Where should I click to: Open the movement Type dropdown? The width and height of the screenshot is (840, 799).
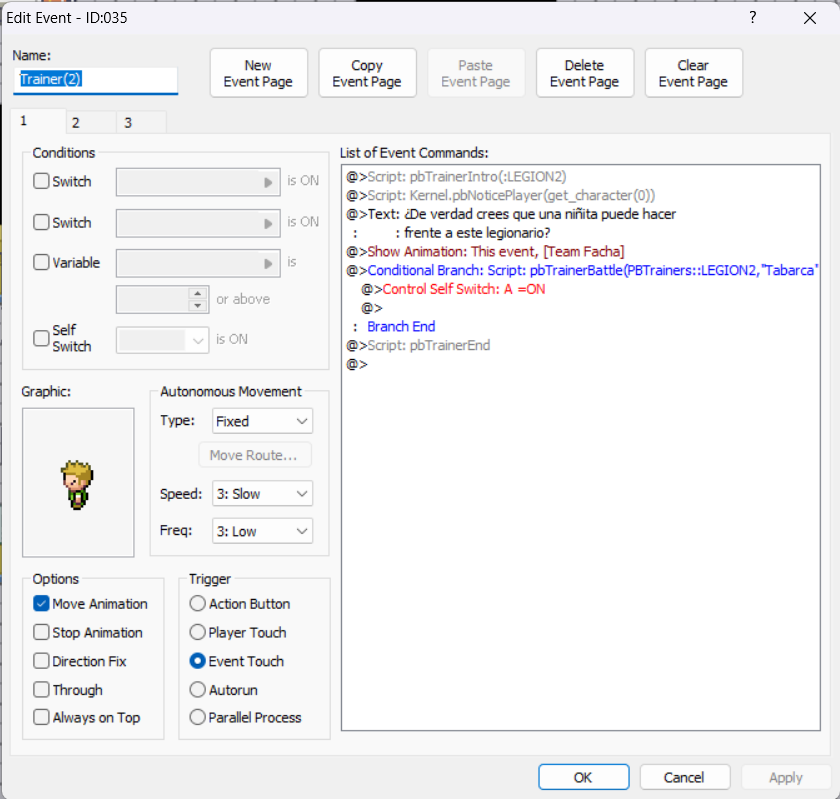point(261,421)
